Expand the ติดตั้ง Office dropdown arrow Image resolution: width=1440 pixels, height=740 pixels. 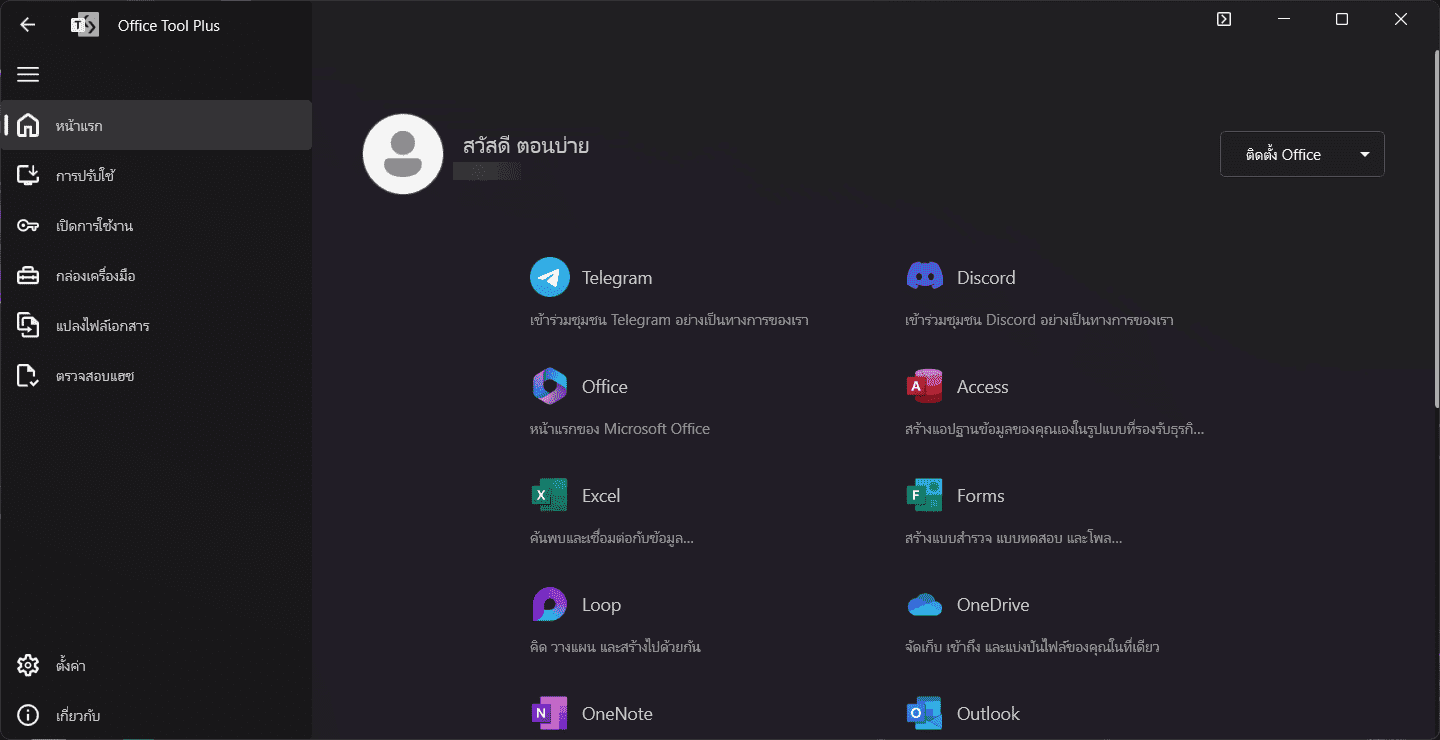[x=1365, y=155]
